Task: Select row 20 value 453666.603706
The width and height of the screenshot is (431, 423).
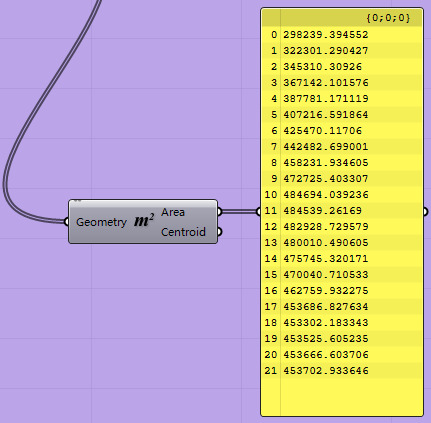Action: [x=326, y=355]
